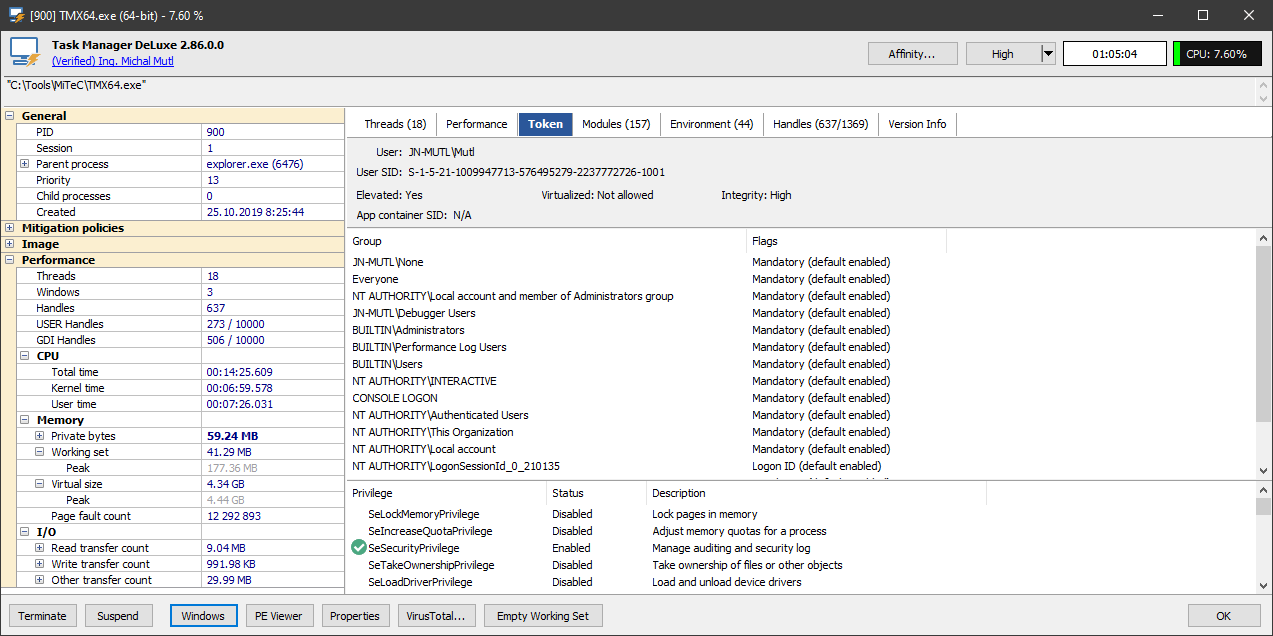
Task: Switch to the Threads (18) tab
Action: click(395, 124)
